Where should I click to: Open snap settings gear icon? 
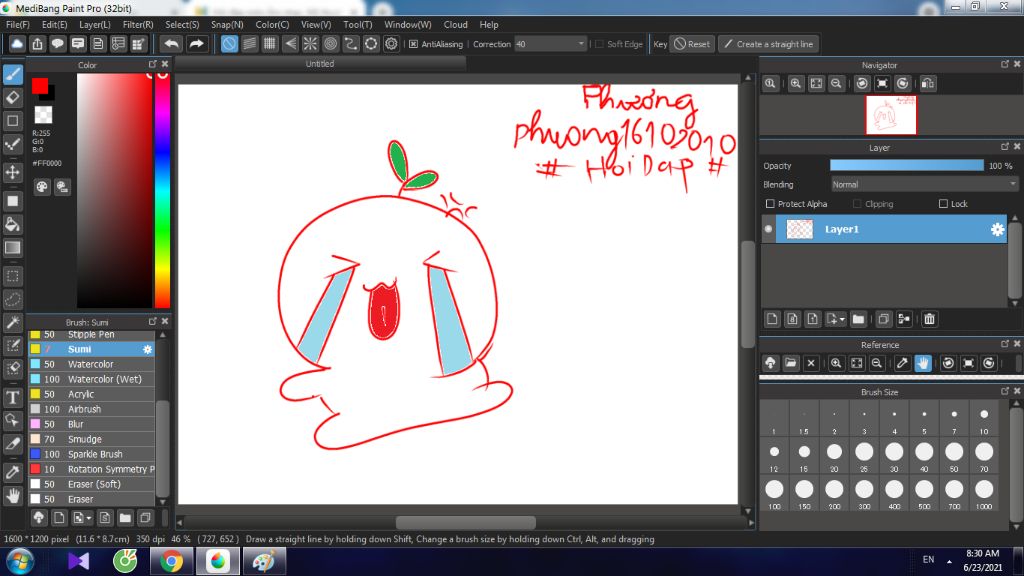coord(391,44)
